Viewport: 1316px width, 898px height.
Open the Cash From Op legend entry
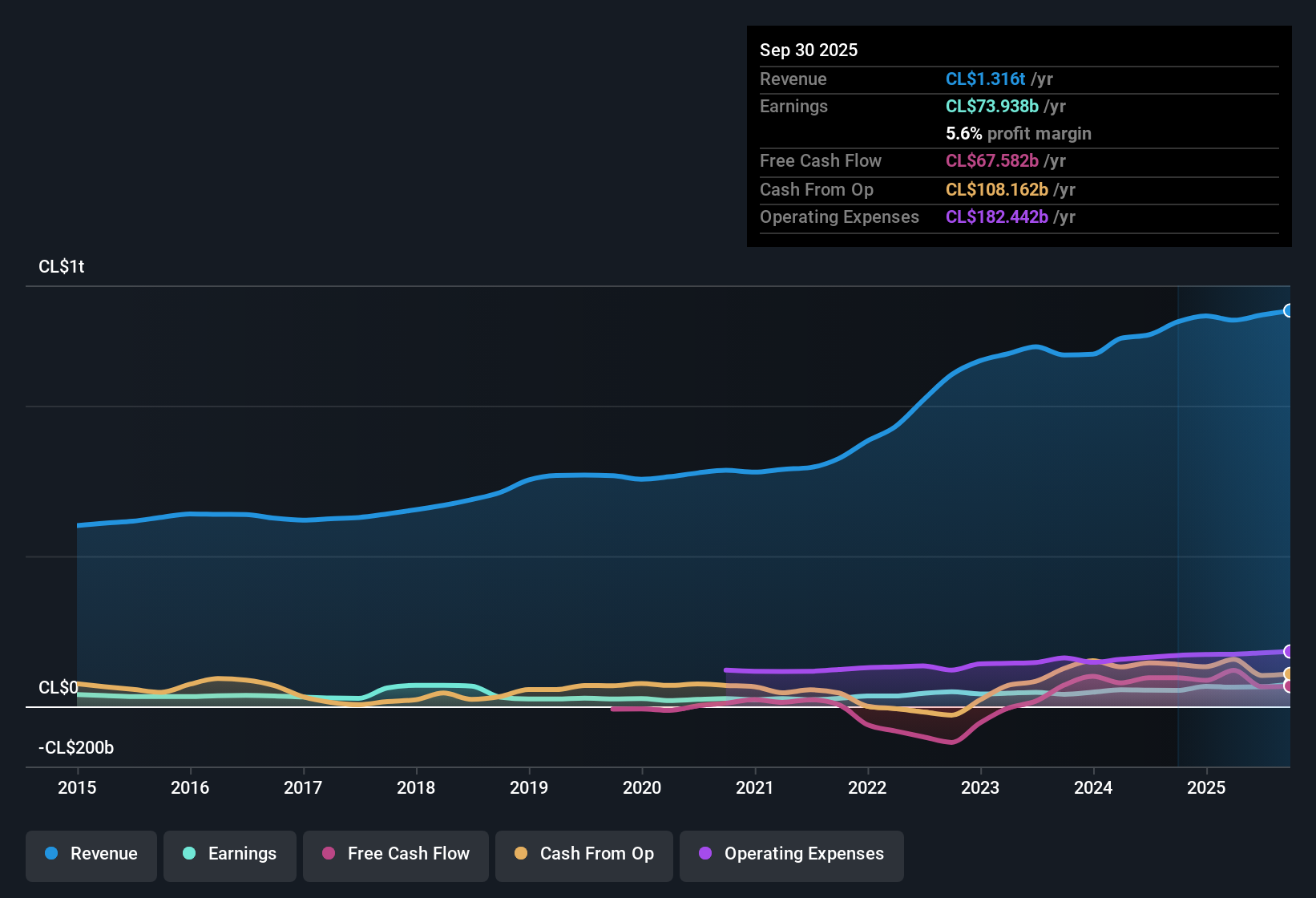pyautogui.click(x=583, y=854)
